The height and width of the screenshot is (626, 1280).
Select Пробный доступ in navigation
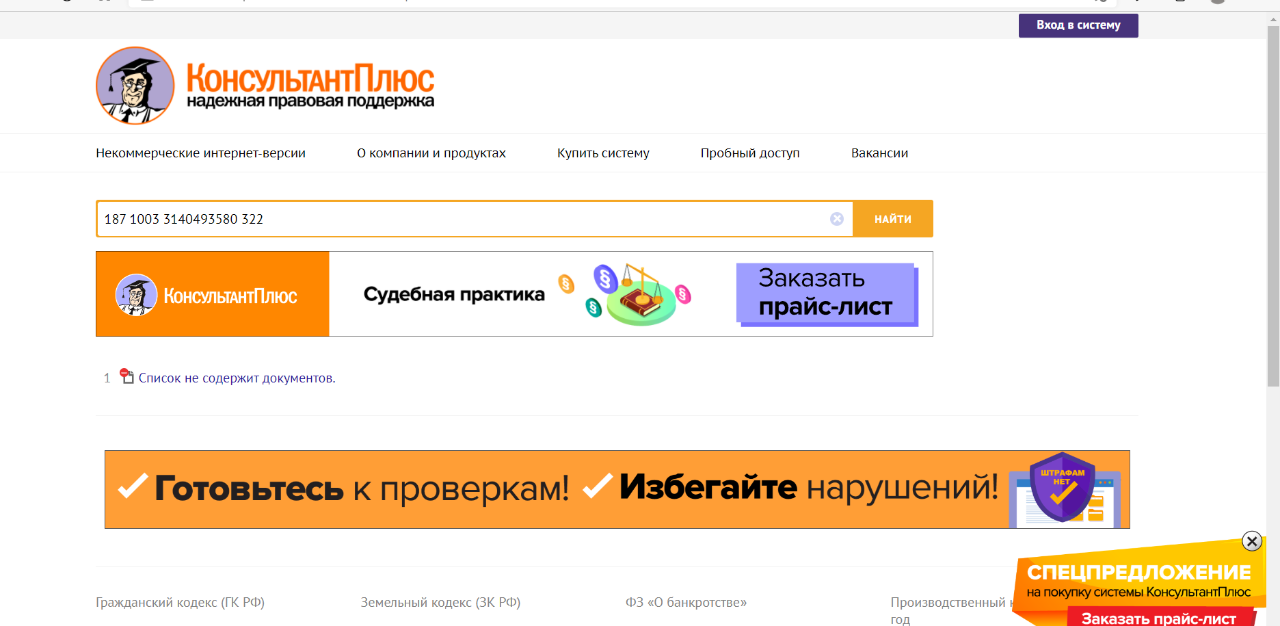[750, 153]
